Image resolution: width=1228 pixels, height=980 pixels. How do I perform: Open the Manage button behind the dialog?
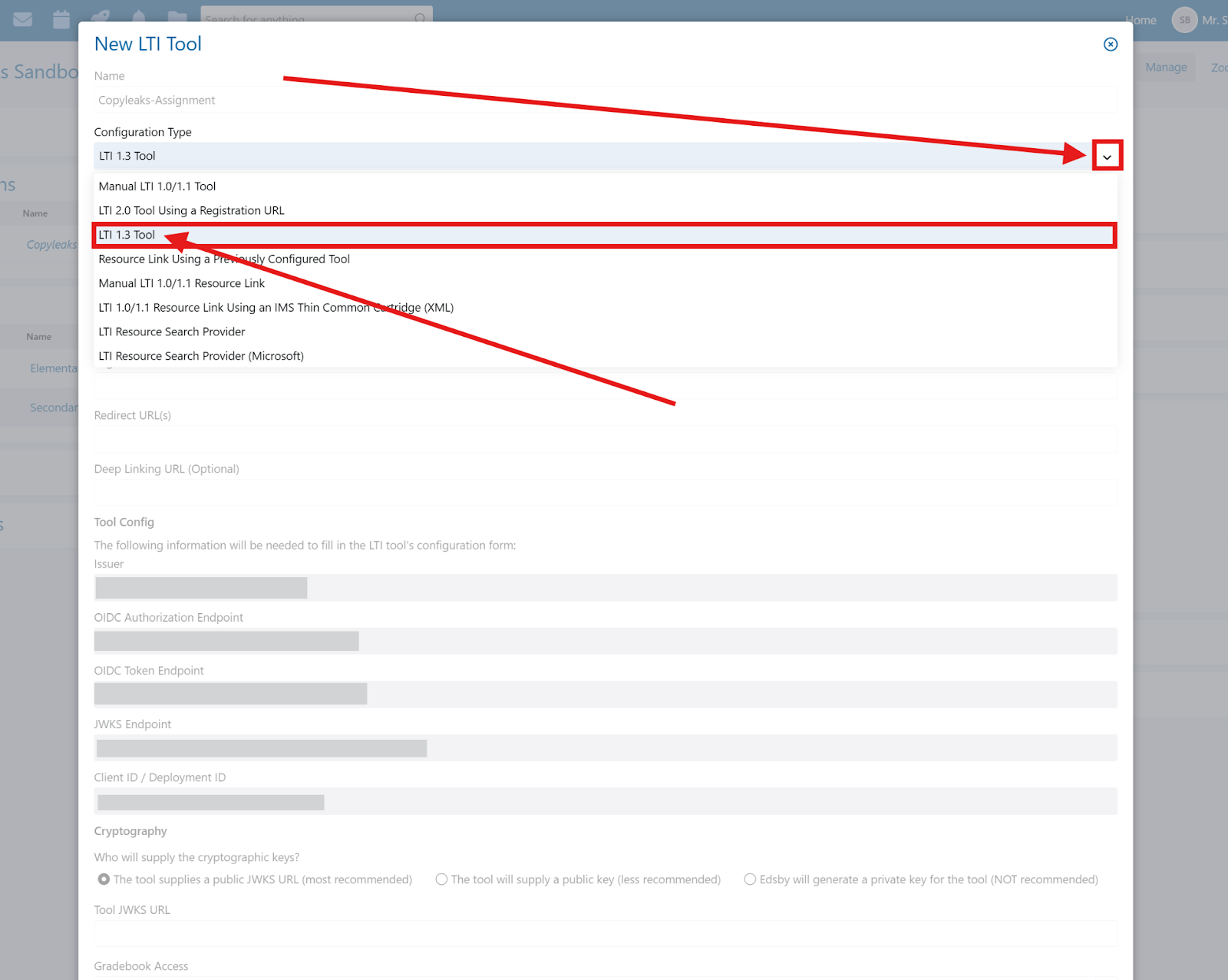pyautogui.click(x=1166, y=68)
